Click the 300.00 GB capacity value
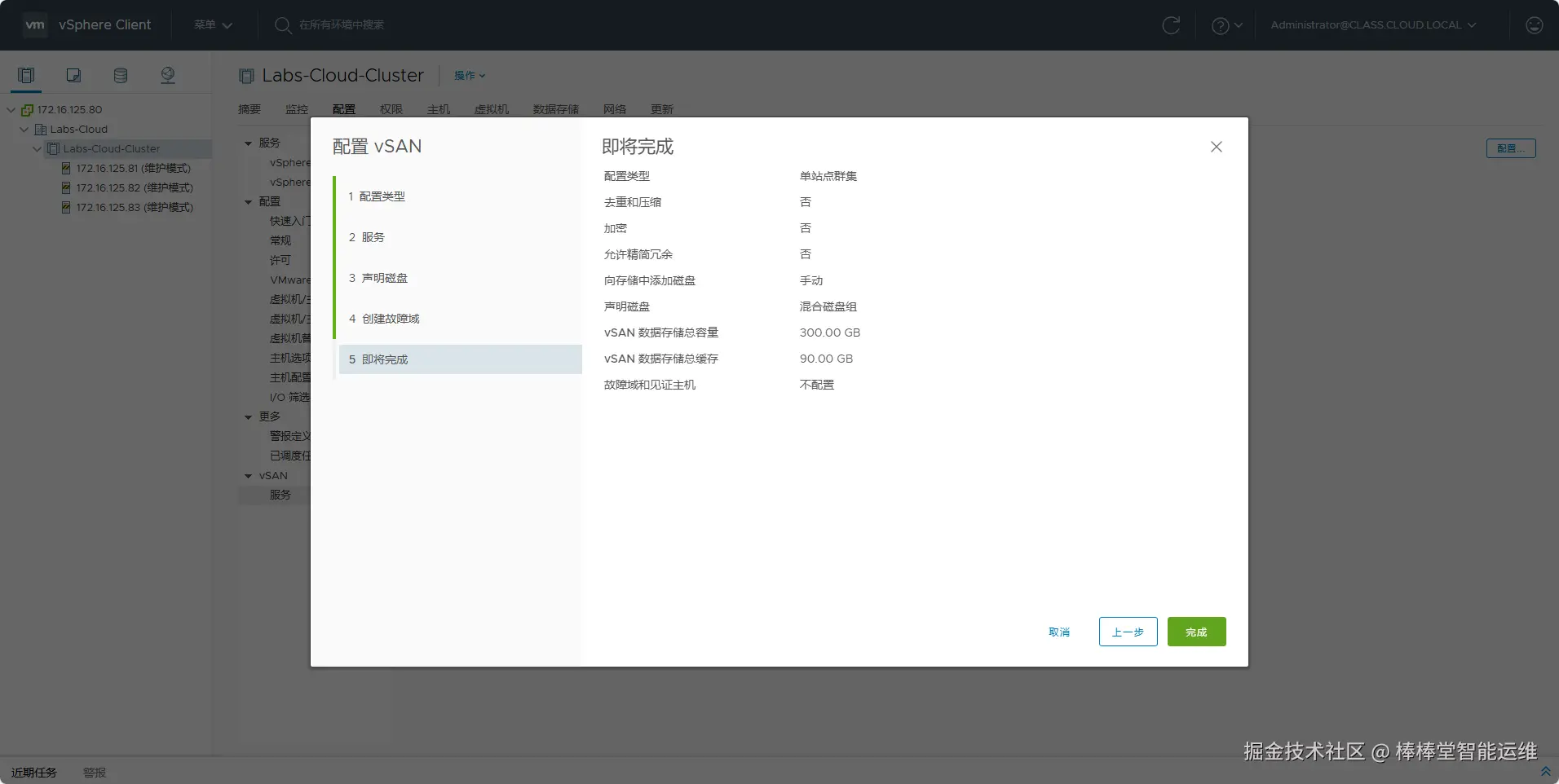 coord(830,333)
